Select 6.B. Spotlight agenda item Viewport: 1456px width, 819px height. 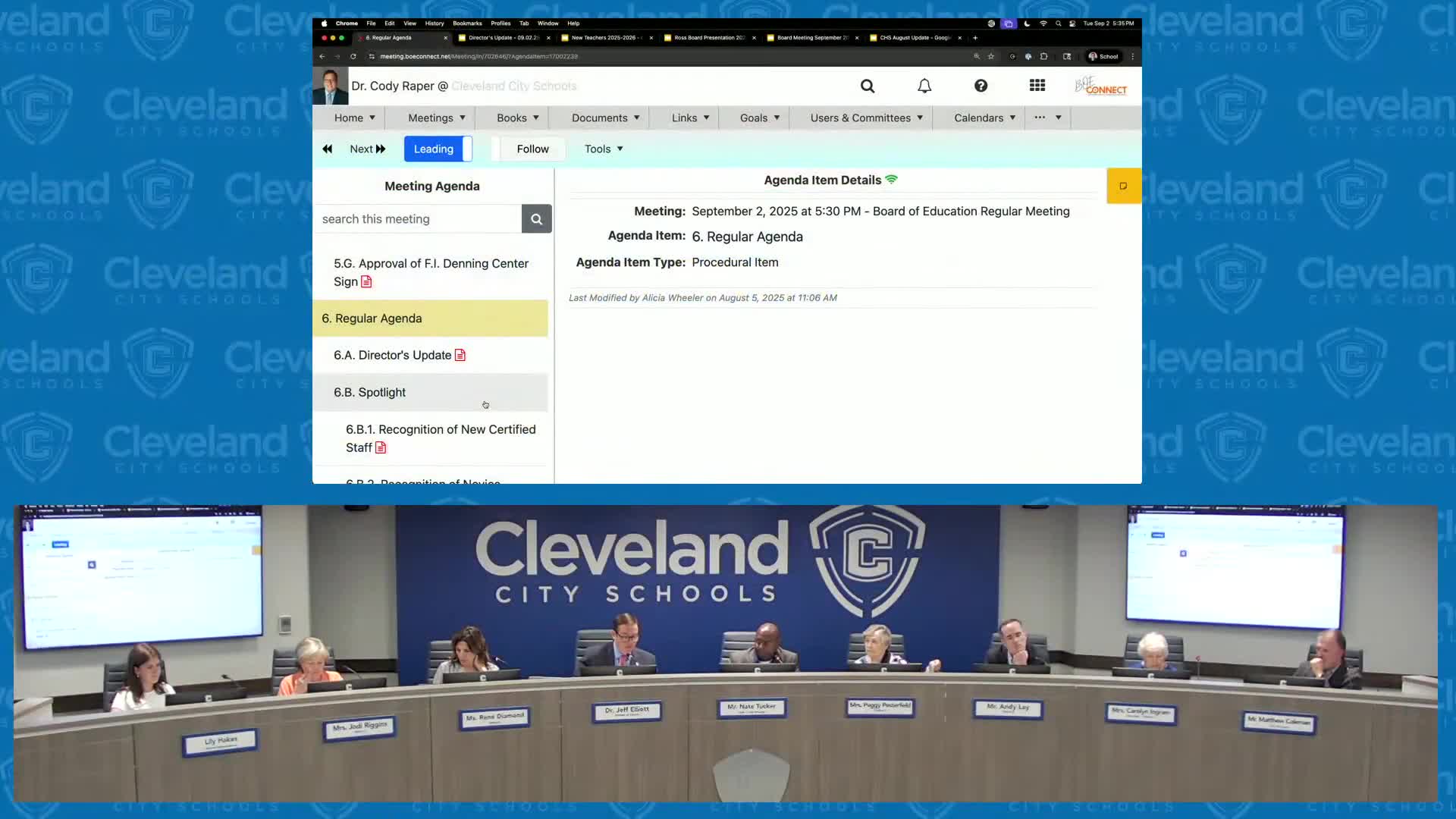pos(370,393)
